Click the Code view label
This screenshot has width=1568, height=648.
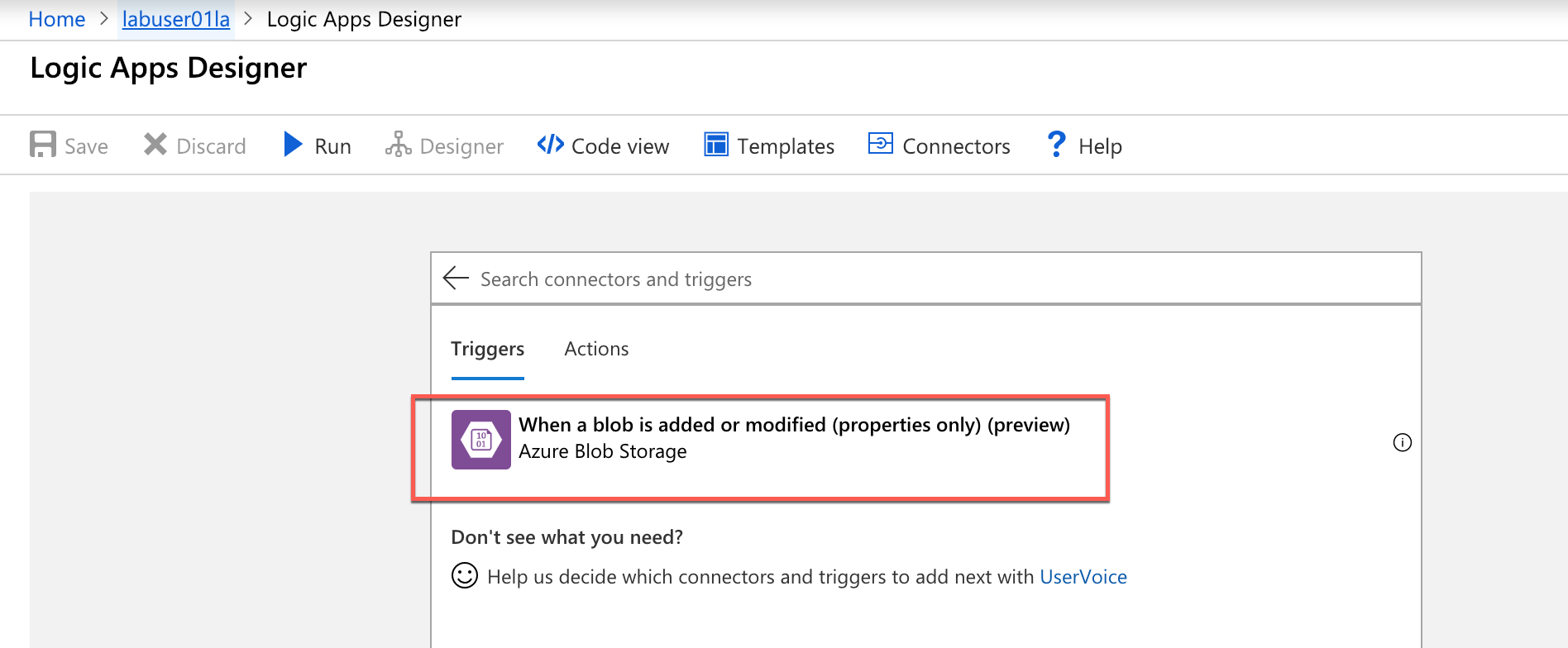[x=620, y=146]
